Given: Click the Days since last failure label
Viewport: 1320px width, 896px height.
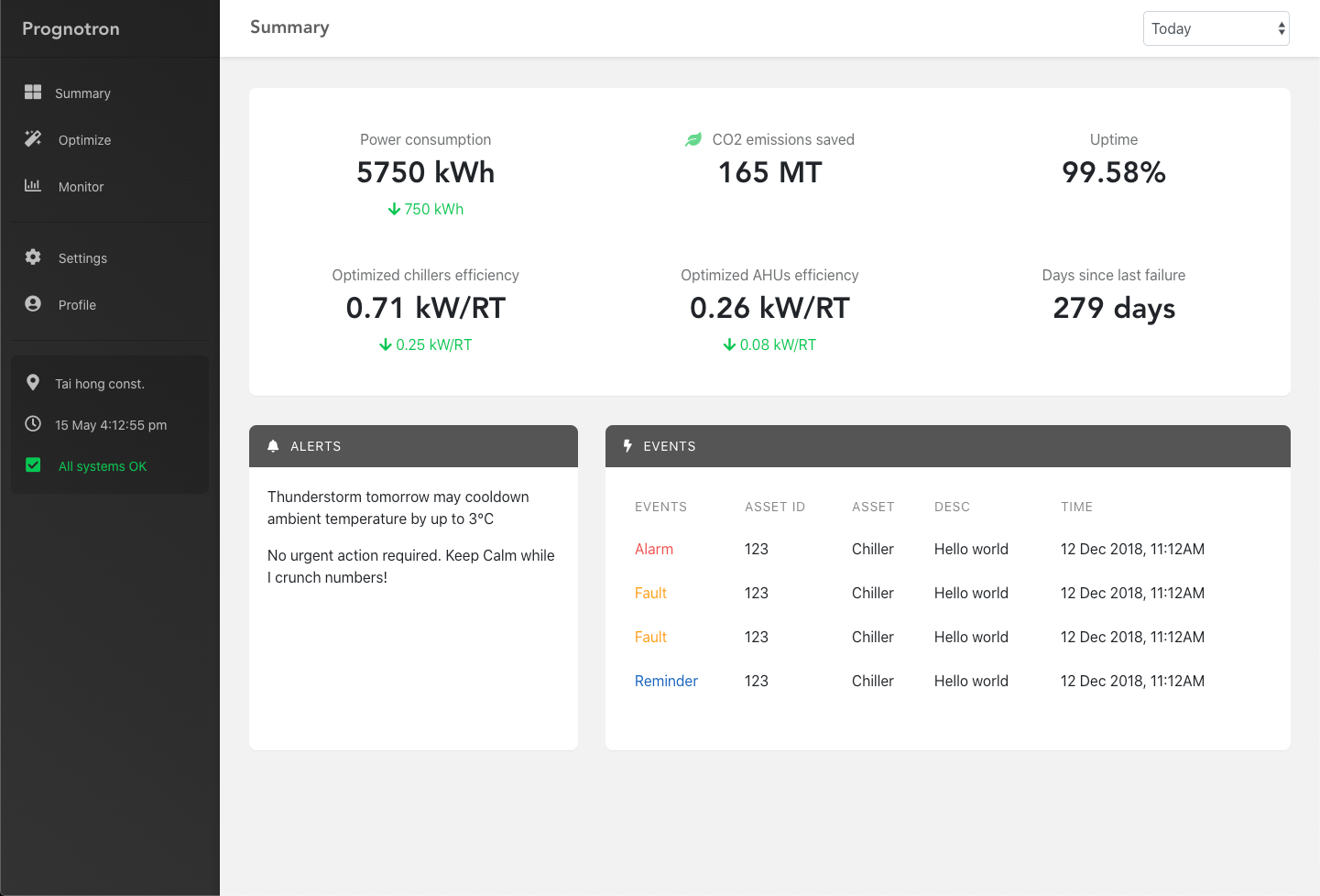Looking at the screenshot, I should [x=1114, y=275].
